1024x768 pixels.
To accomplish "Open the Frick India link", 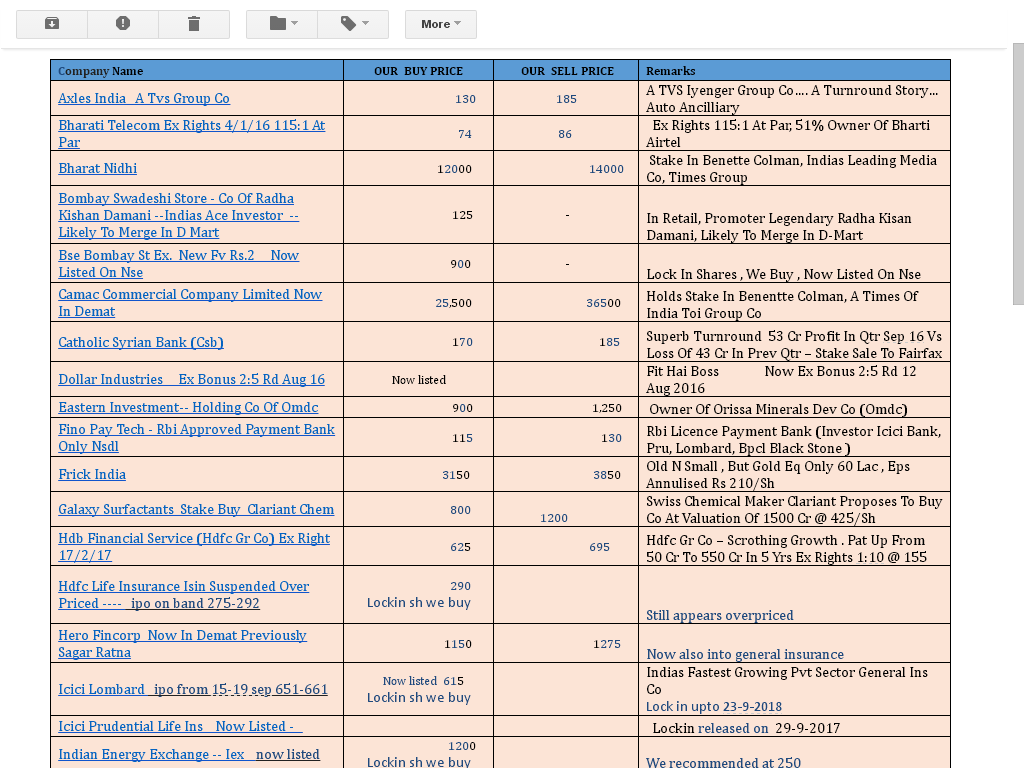I will [92, 475].
